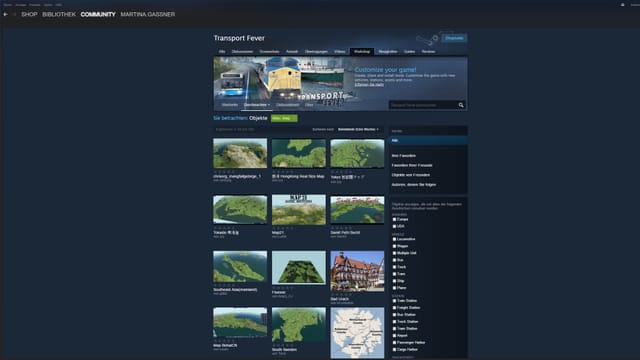Click the Erfahren Sie mehr link

[369, 84]
